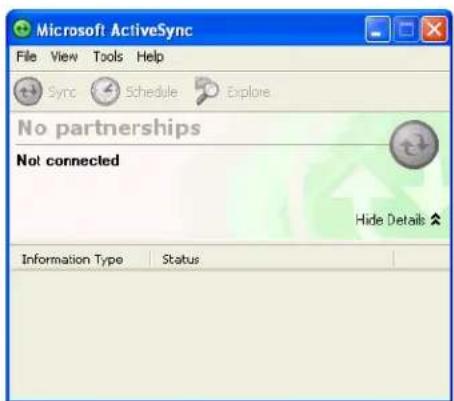Image resolution: width=454 pixels, height=401 pixels.
Task: Click the Sync toolbar icon
Action: (28, 91)
